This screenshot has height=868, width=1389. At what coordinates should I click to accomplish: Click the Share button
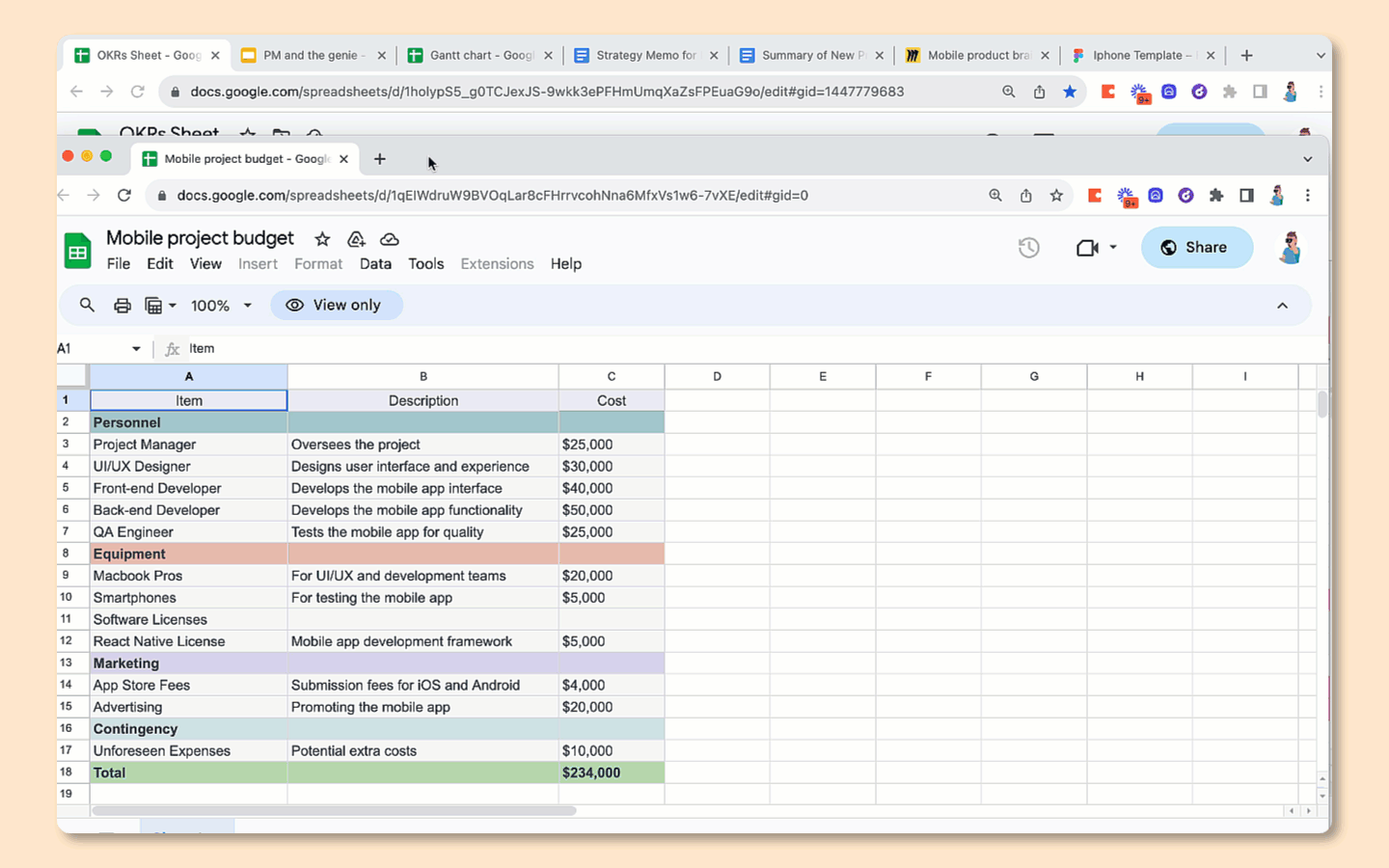point(1196,248)
